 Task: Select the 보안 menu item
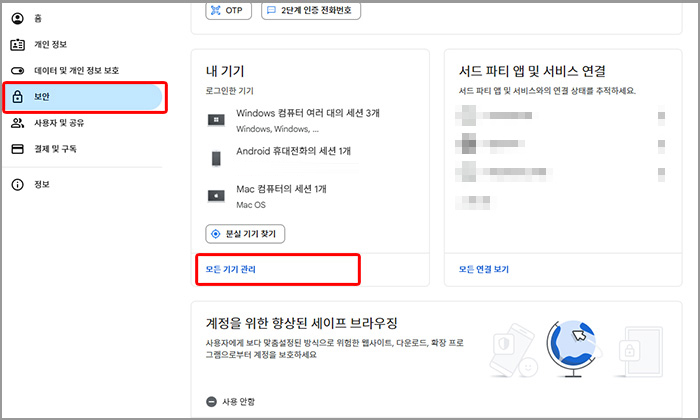point(83,96)
